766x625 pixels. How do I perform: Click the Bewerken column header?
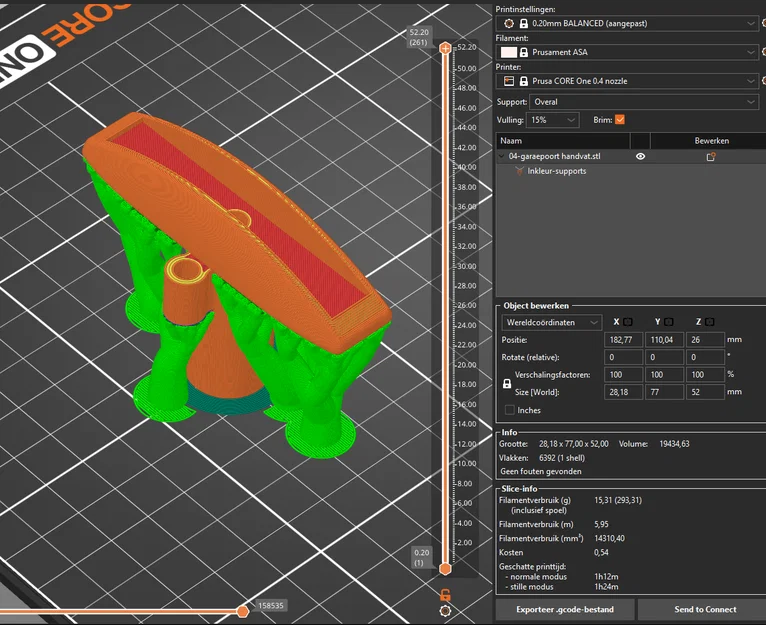click(711, 141)
